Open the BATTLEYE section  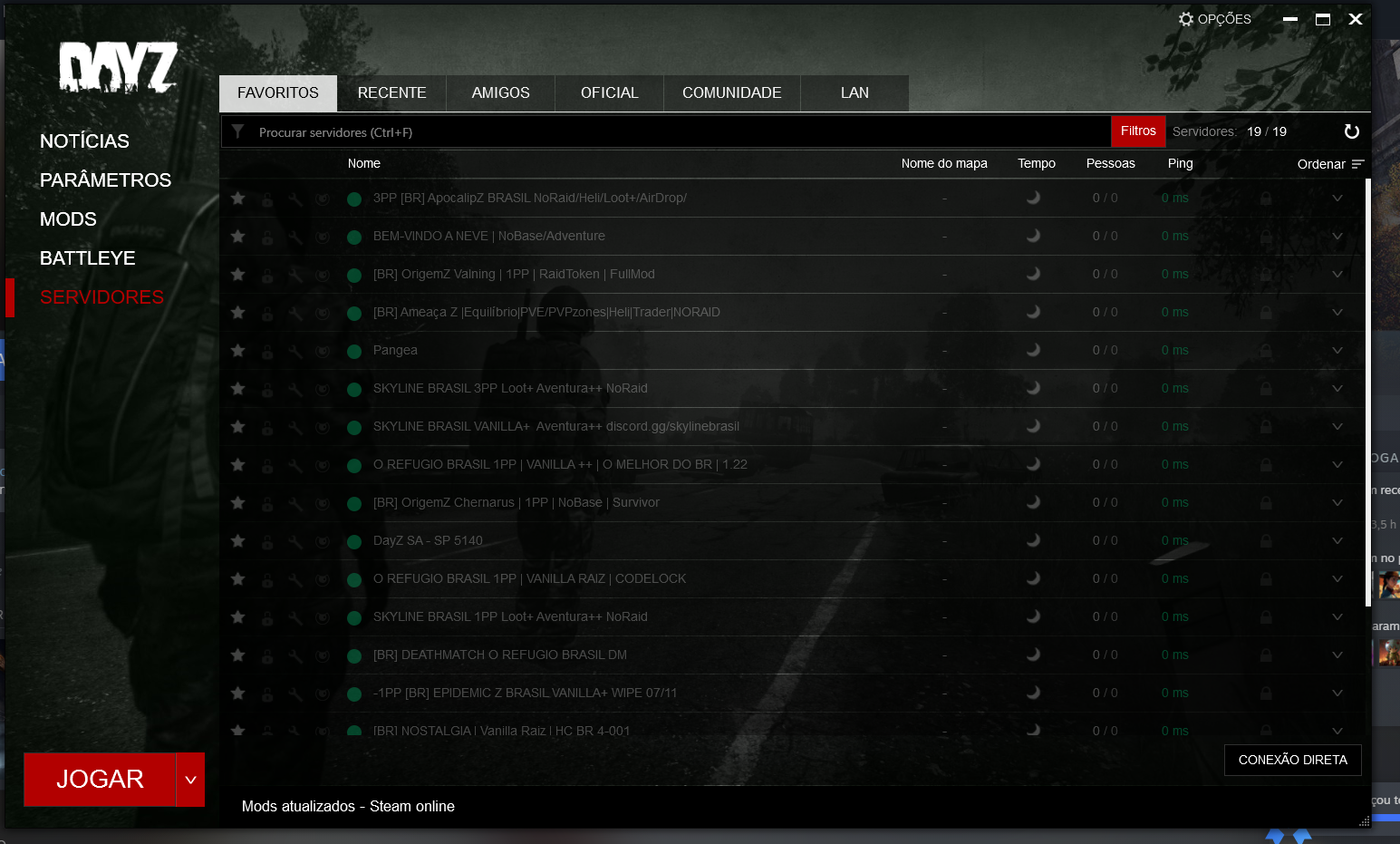[87, 258]
